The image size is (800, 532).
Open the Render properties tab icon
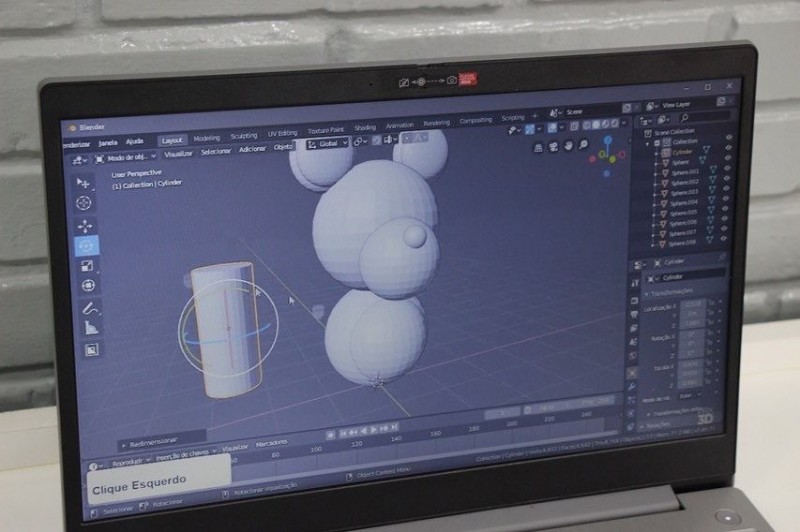coord(634,301)
